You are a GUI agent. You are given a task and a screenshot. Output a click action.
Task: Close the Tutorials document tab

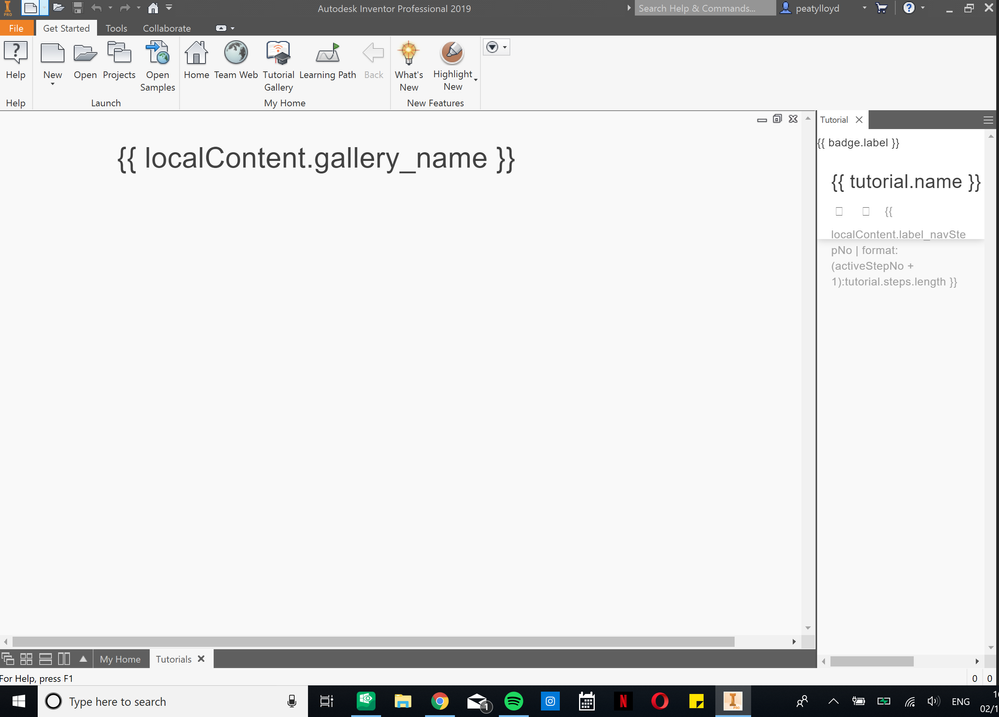click(x=201, y=659)
